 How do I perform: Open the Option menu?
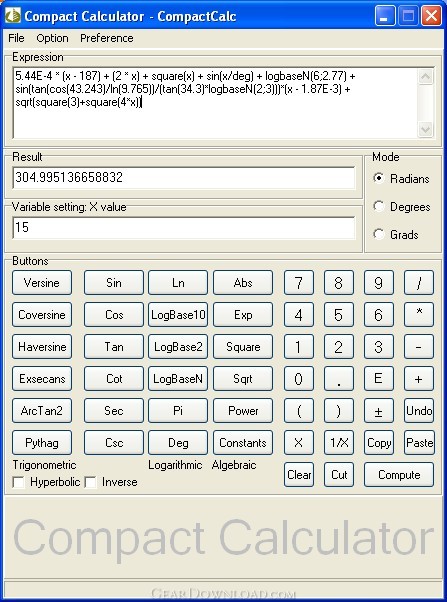(x=52, y=38)
